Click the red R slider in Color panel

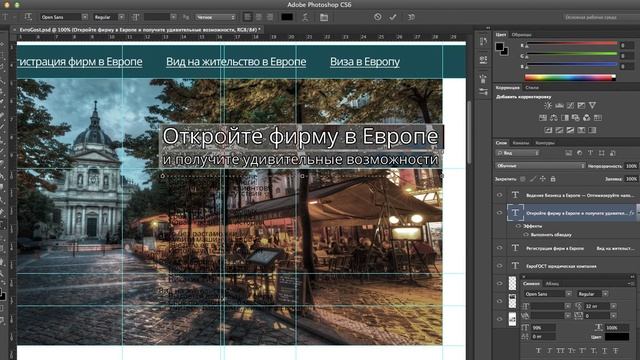click(571, 44)
